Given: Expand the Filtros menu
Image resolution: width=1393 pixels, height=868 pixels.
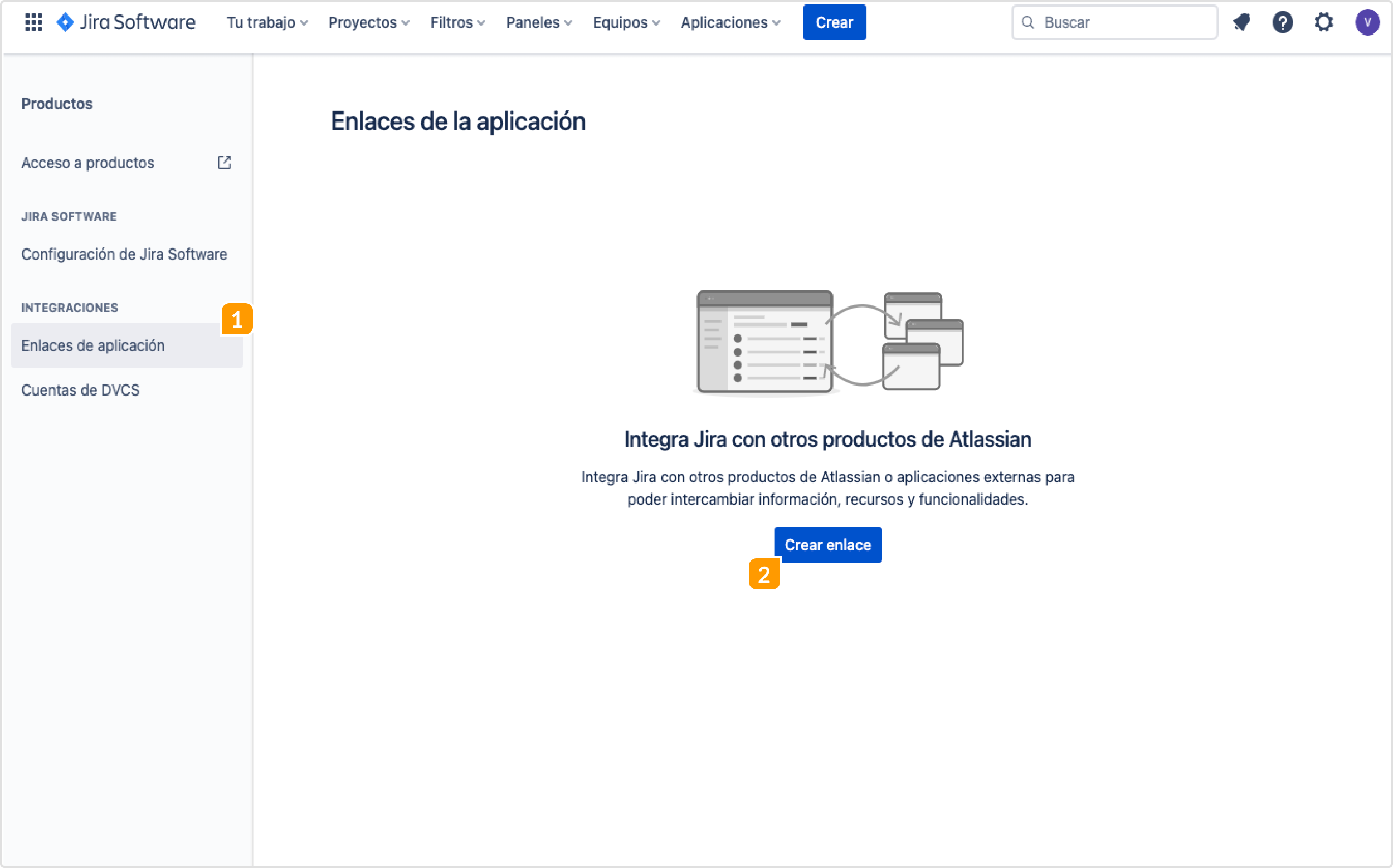Looking at the screenshot, I should pyautogui.click(x=457, y=22).
